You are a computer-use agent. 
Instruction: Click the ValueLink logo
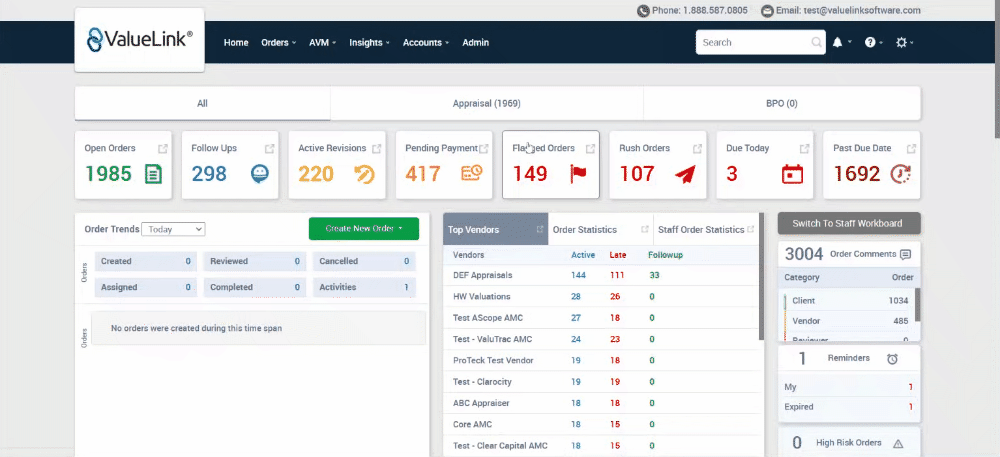139,40
